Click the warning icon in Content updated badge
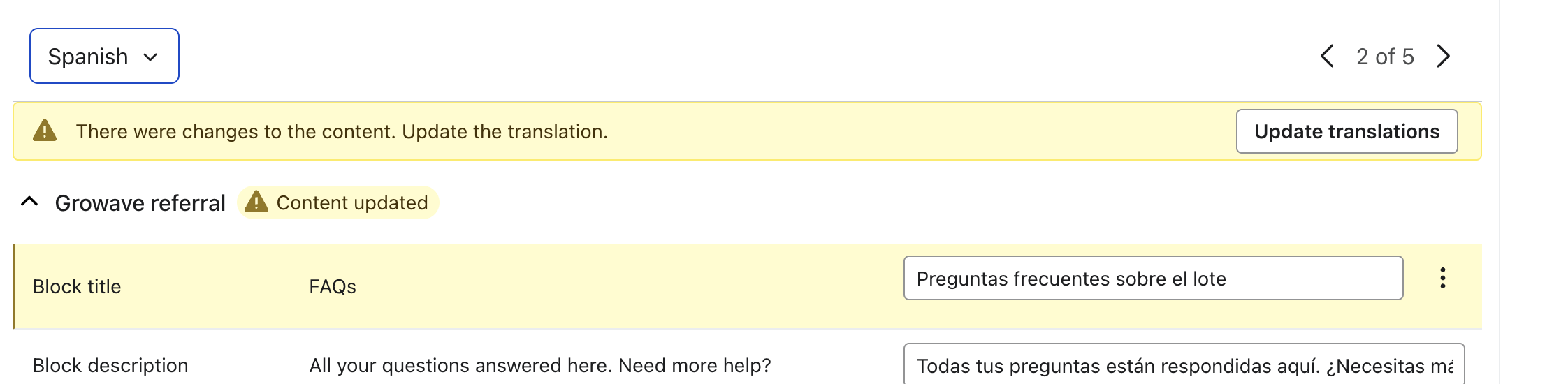 pyautogui.click(x=256, y=202)
